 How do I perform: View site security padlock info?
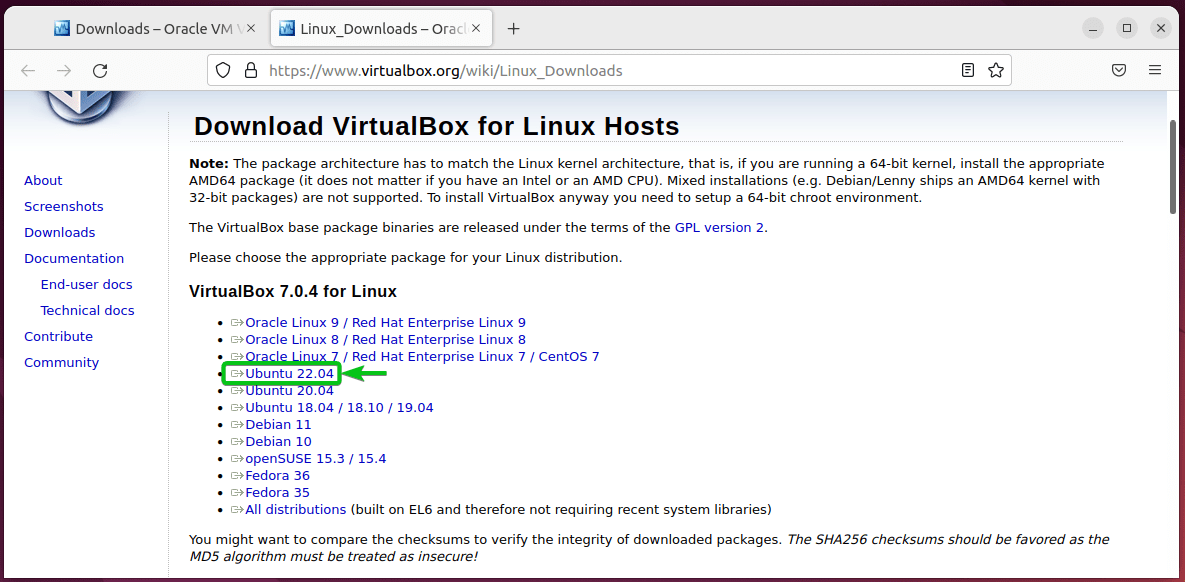pos(250,70)
